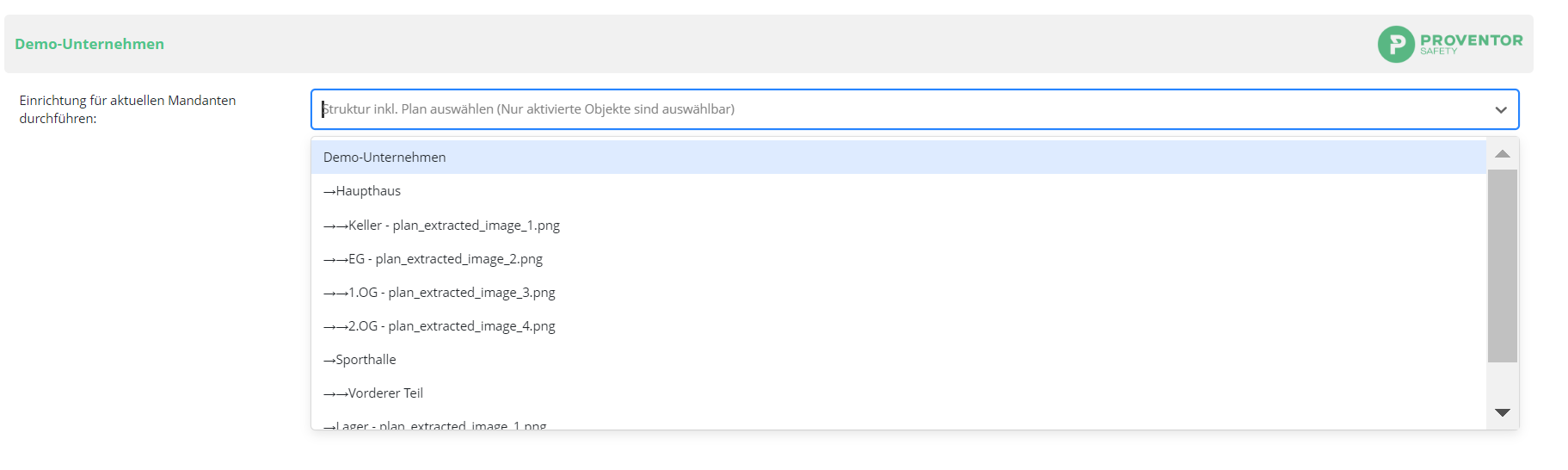Click the scrollbar track below the thumb
The image size is (1568, 470).
coord(1503,380)
